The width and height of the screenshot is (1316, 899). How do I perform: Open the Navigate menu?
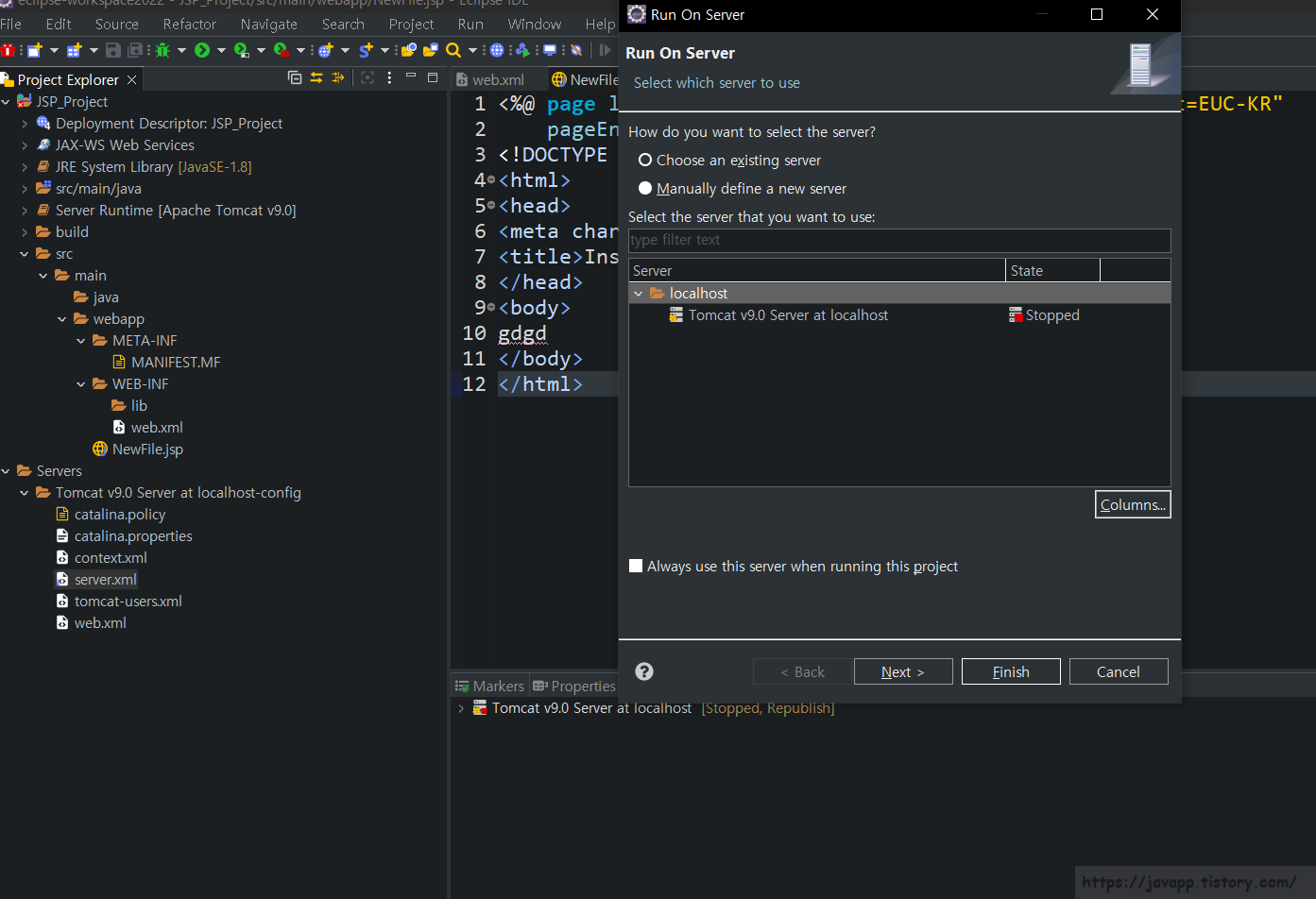(x=269, y=25)
